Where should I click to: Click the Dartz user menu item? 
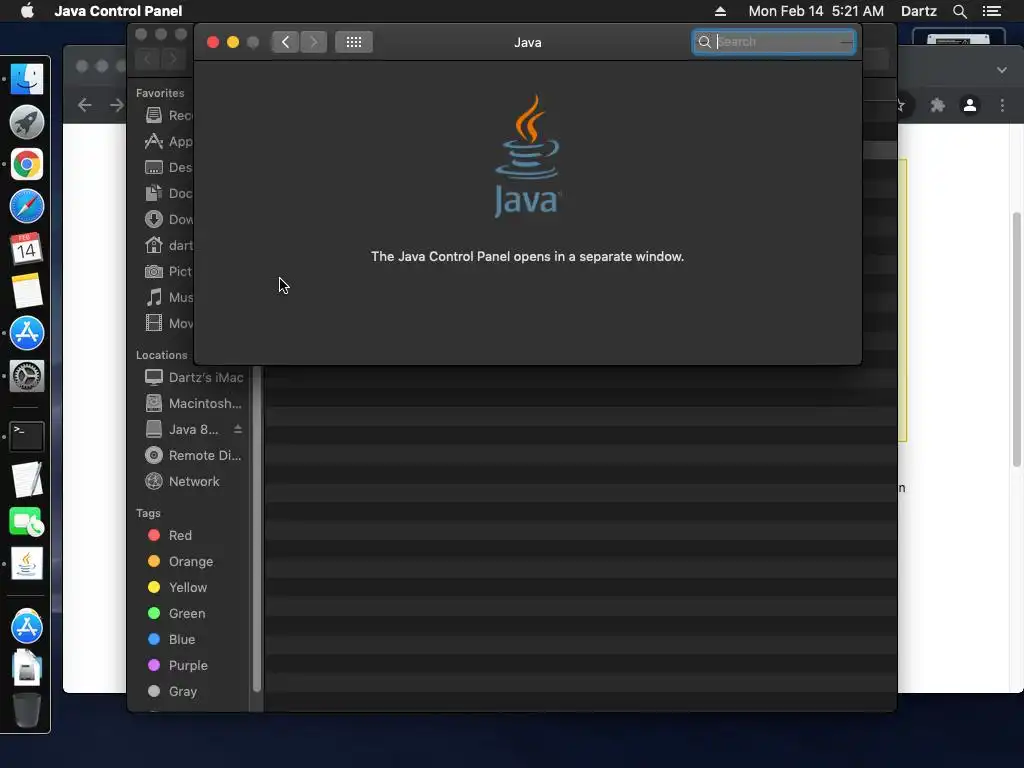(x=919, y=11)
